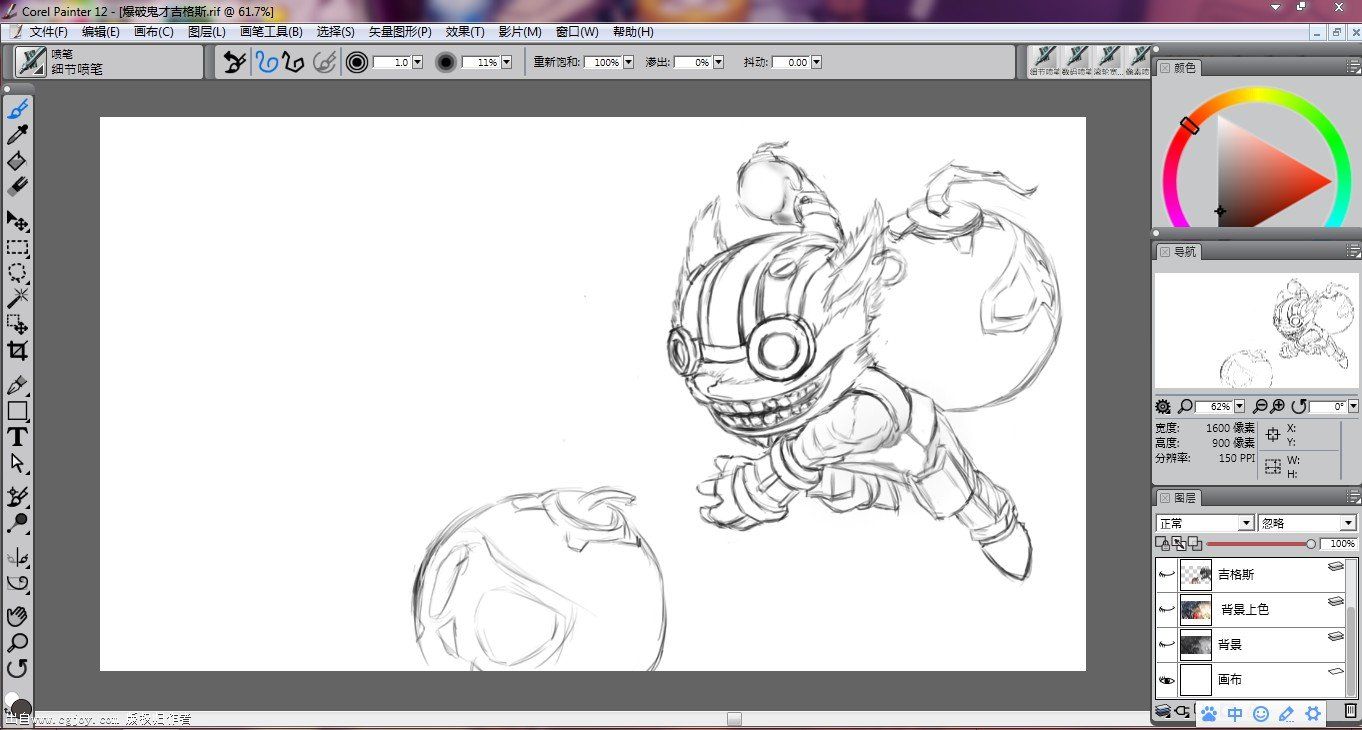Open the brush size dropdown

pos(417,62)
